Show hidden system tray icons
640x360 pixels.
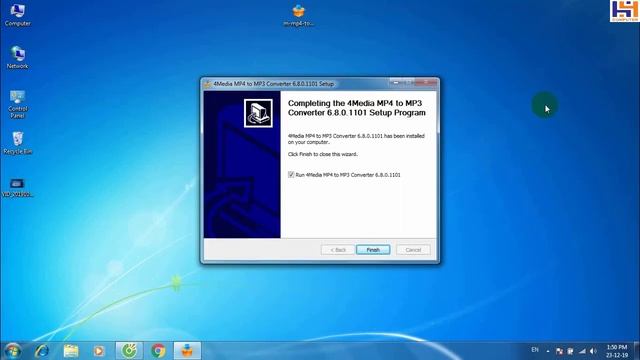tap(548, 351)
